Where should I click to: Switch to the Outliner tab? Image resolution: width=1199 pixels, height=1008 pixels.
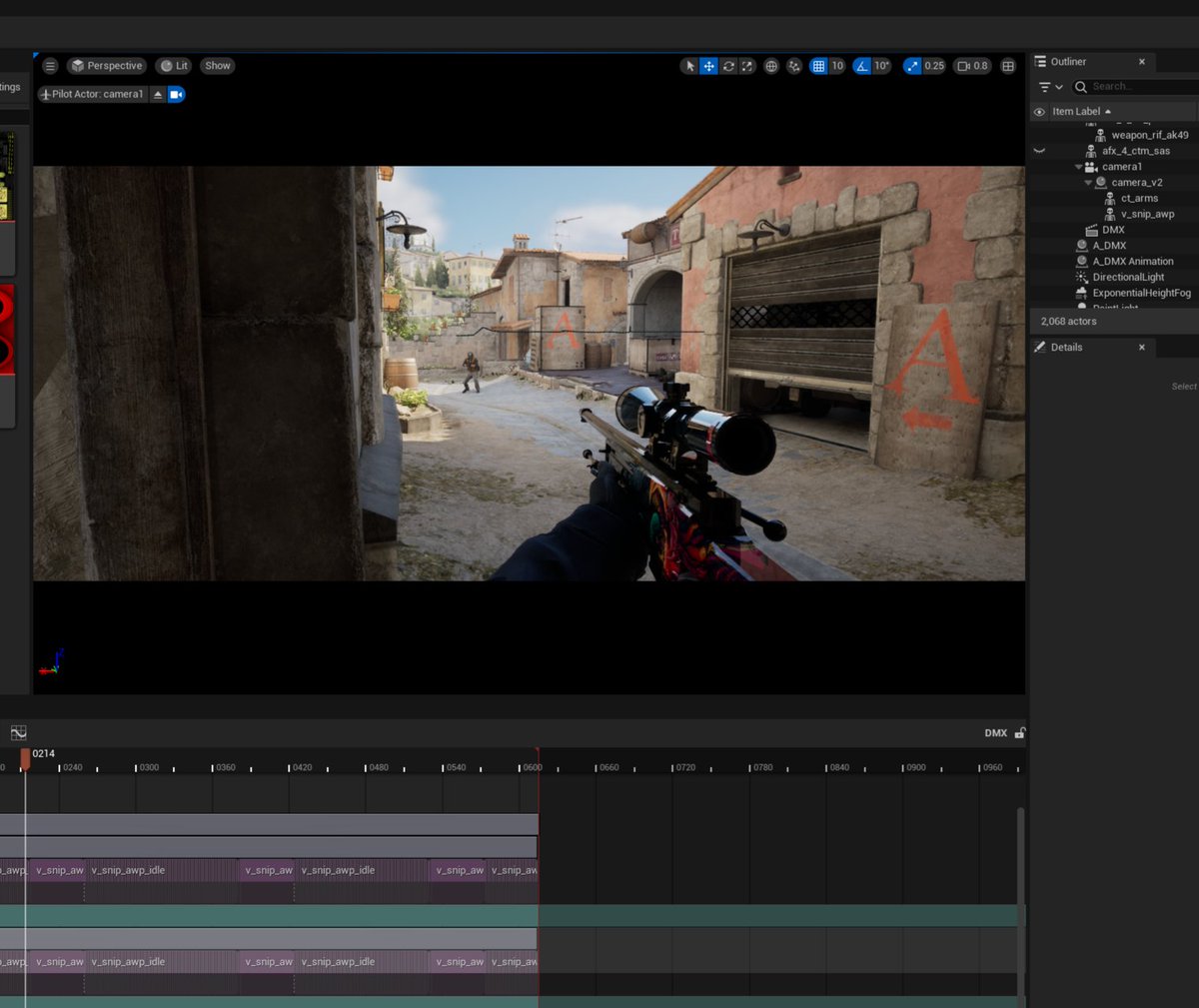coord(1068,62)
